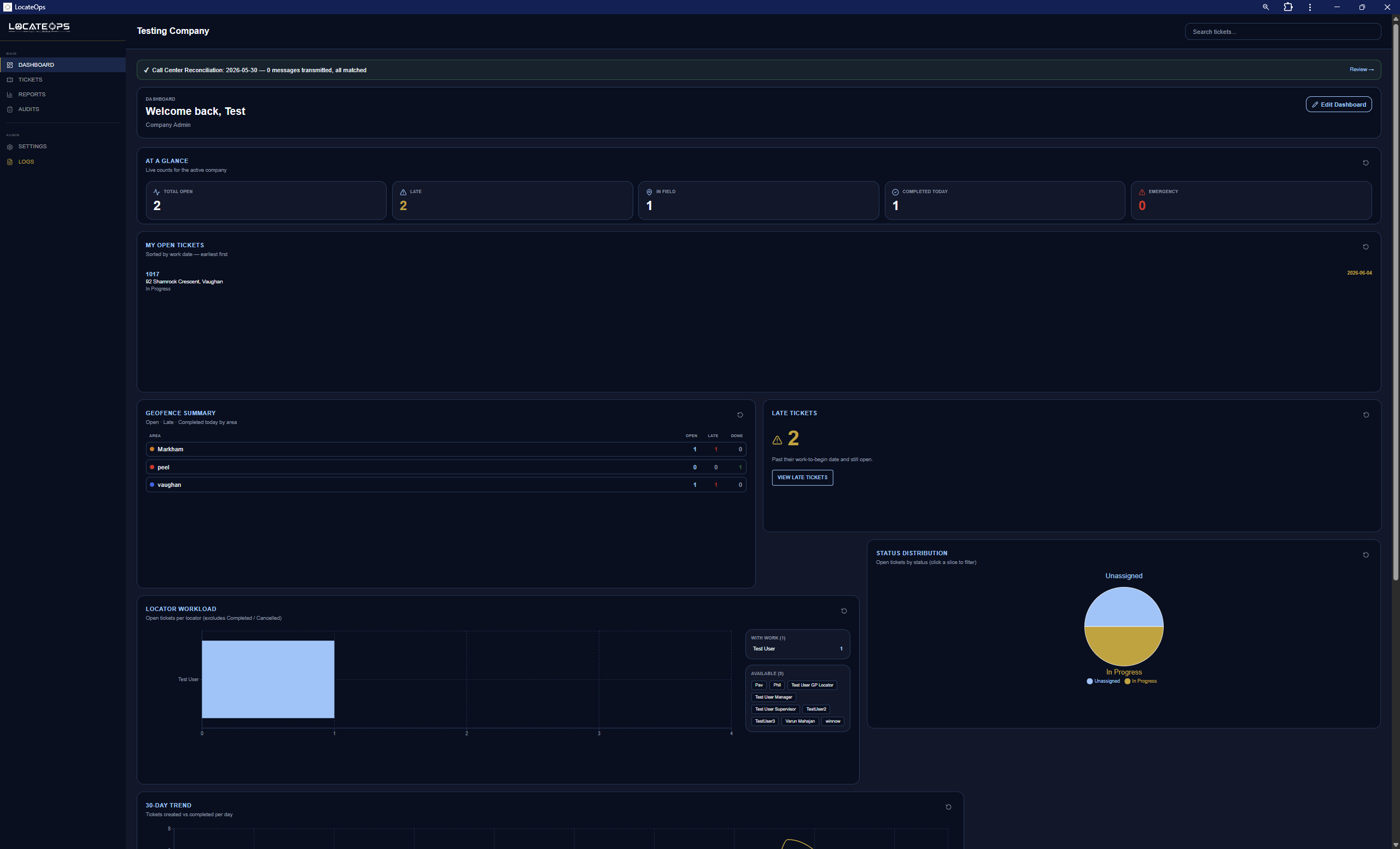Image resolution: width=1400 pixels, height=849 pixels.
Task: Refresh the At A Glance widget
Action: pyautogui.click(x=1366, y=163)
